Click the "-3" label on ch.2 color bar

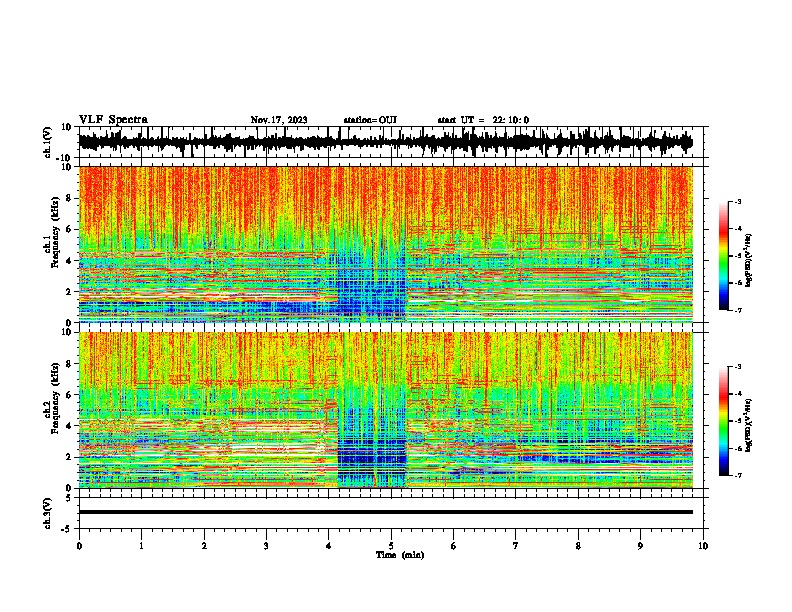[738, 367]
